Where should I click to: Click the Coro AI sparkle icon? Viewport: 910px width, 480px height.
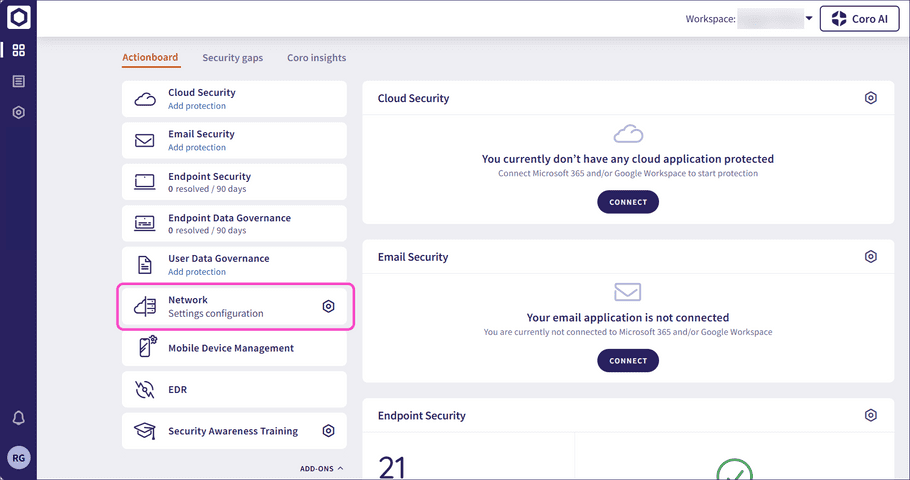click(839, 19)
